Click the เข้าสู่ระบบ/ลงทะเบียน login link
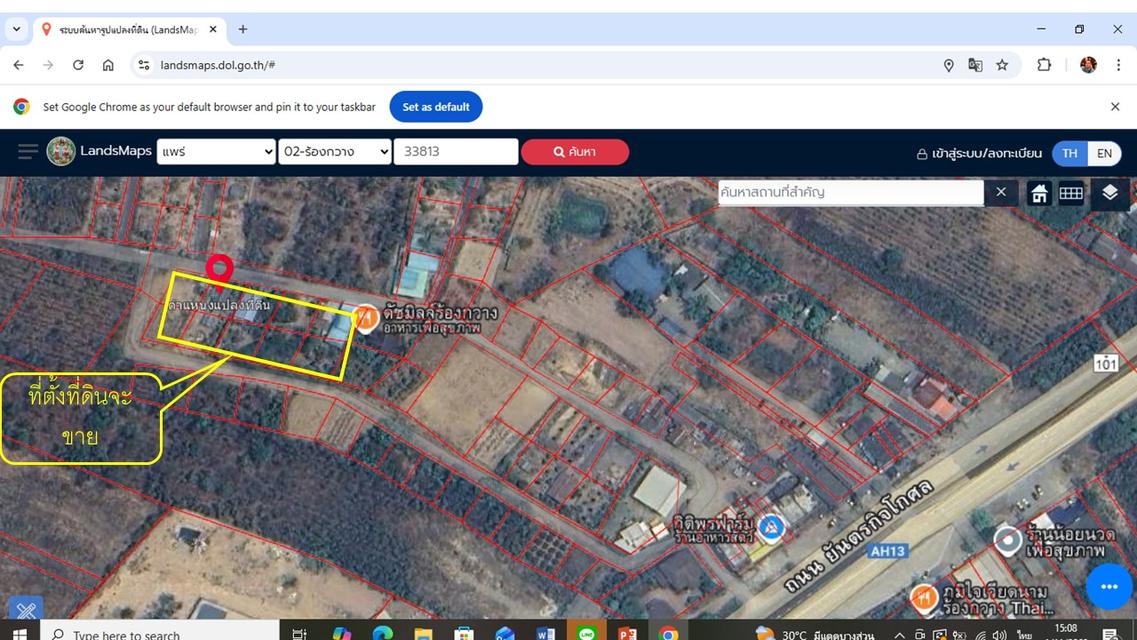 [979, 154]
